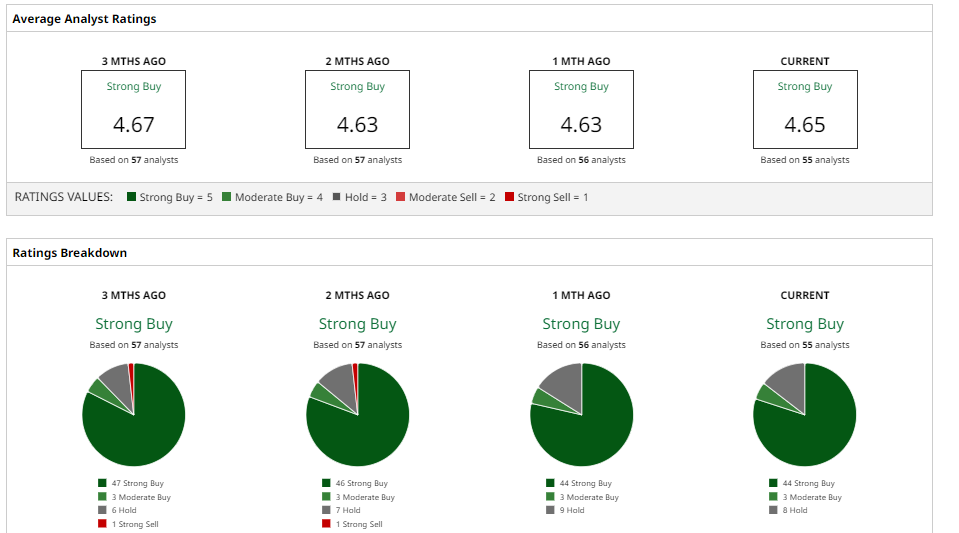Click the 6 Hold legend entry
This screenshot has height=533, width=959.
tap(117, 510)
